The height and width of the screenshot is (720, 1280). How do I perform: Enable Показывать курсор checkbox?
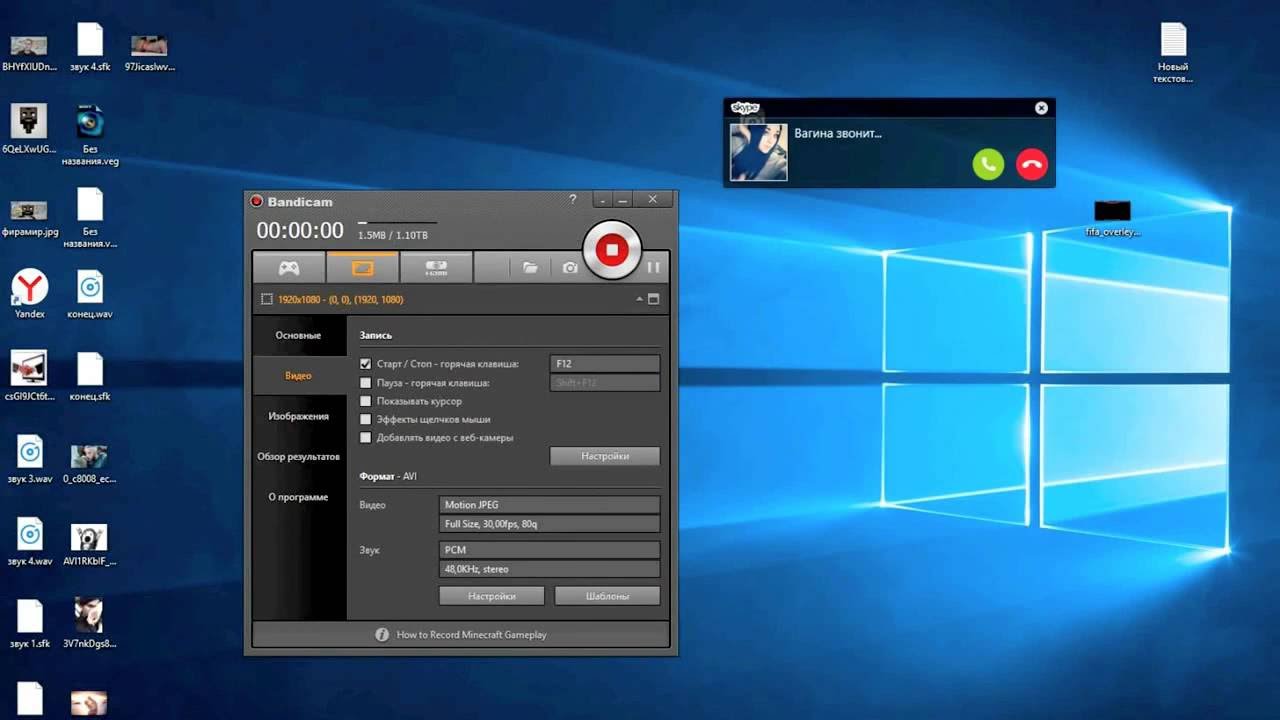click(366, 401)
